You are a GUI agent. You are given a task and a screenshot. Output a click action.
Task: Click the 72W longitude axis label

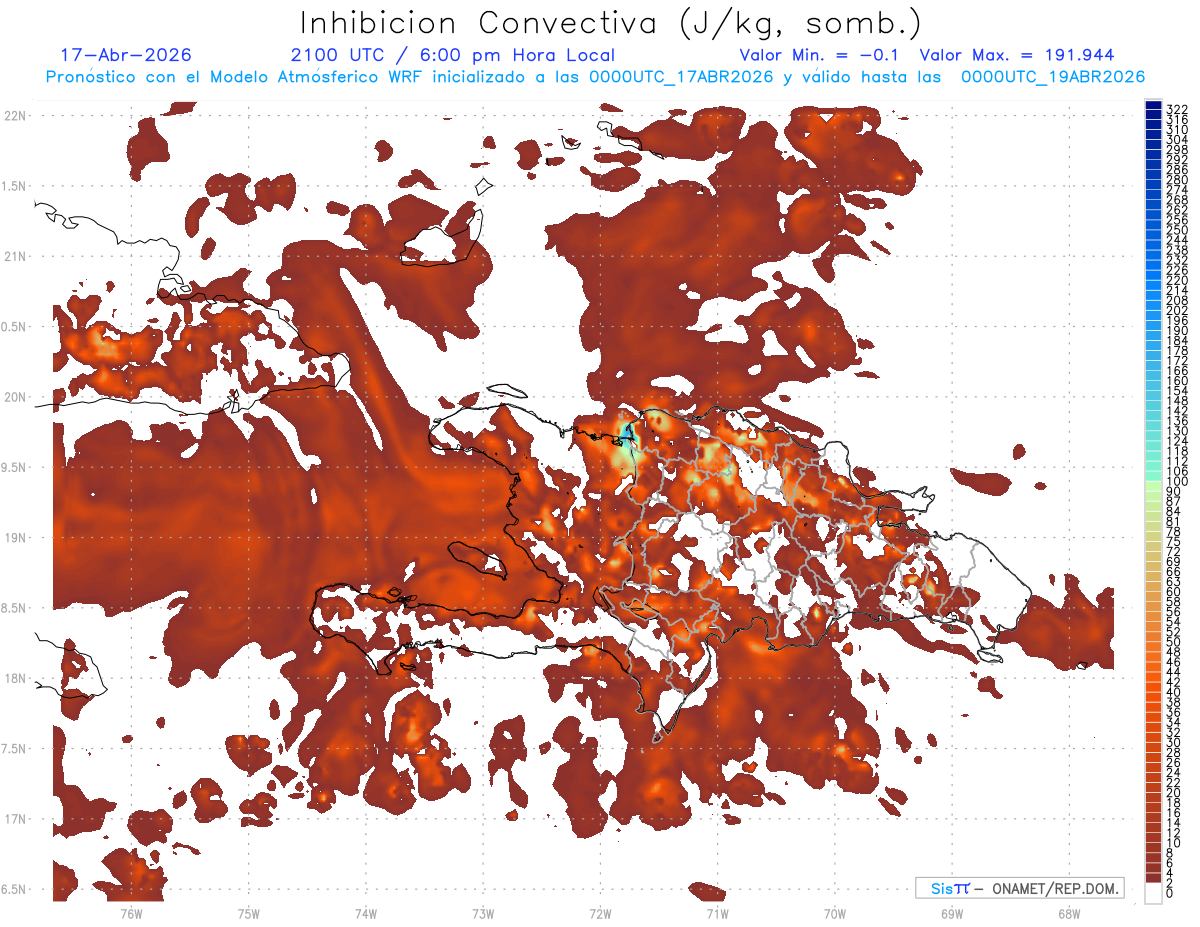(x=600, y=913)
